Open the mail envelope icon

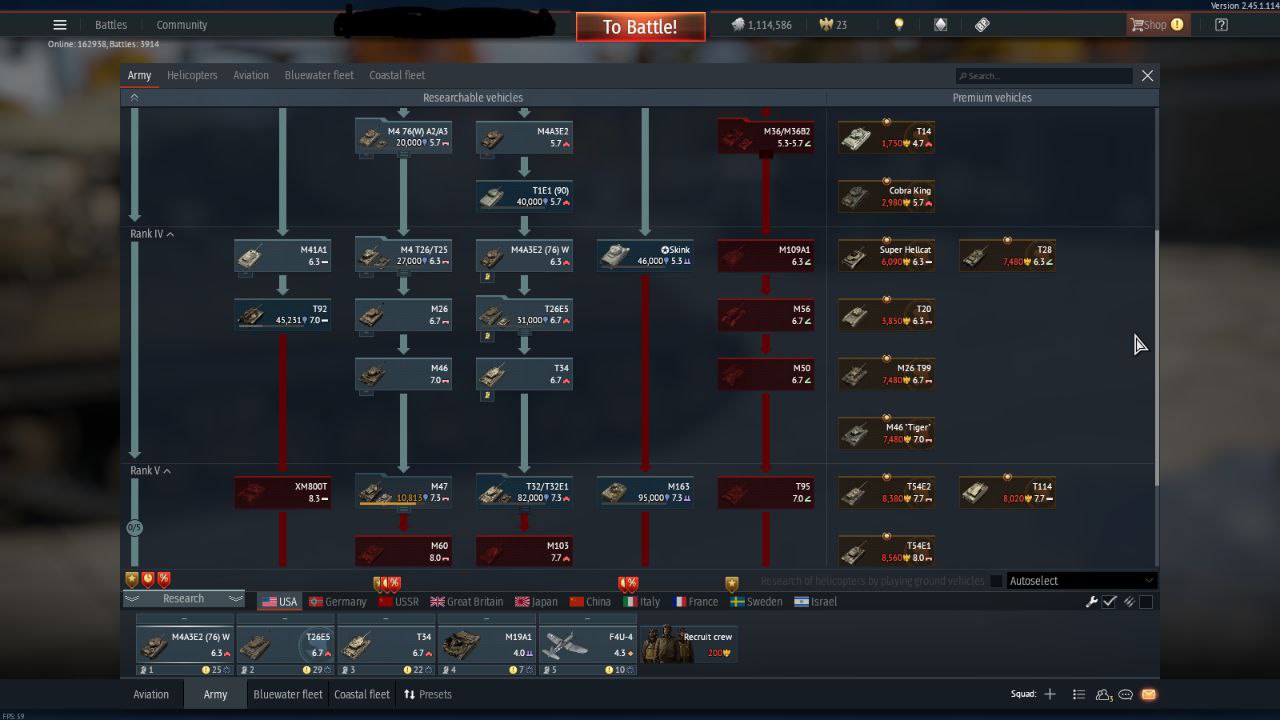point(1148,694)
